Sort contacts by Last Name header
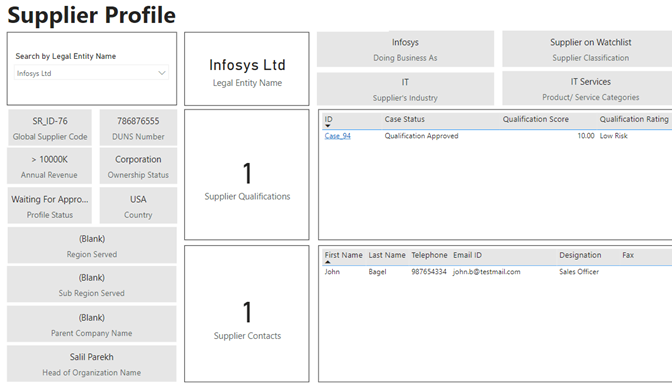 387,255
